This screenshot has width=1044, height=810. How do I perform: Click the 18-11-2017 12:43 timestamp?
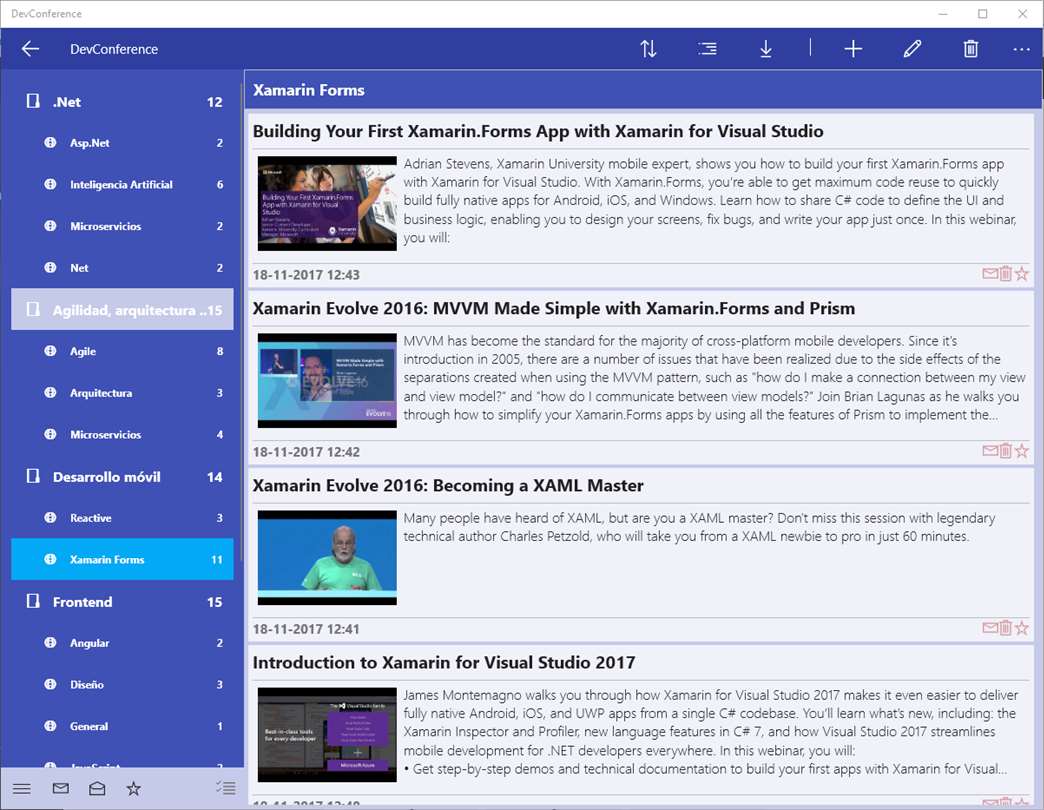click(x=306, y=274)
